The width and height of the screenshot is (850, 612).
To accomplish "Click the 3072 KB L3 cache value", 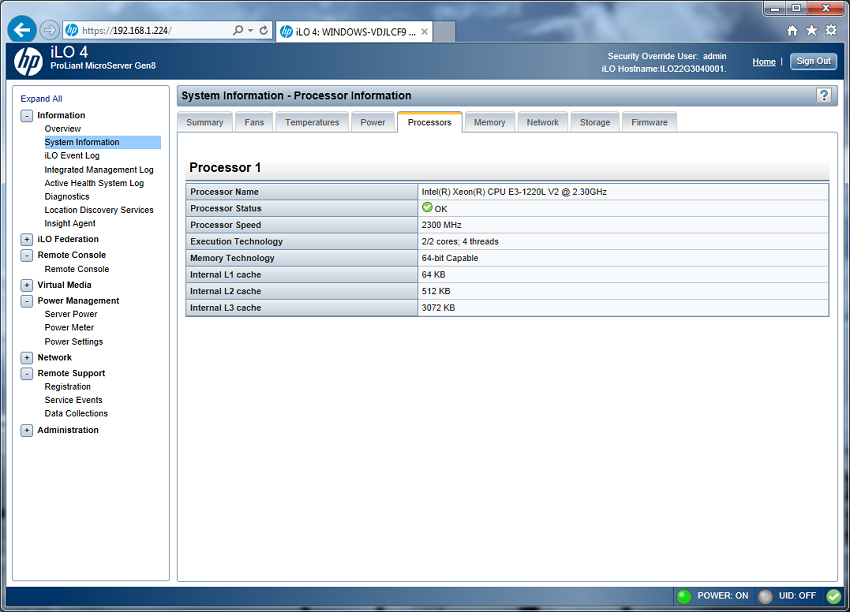I will 438,308.
